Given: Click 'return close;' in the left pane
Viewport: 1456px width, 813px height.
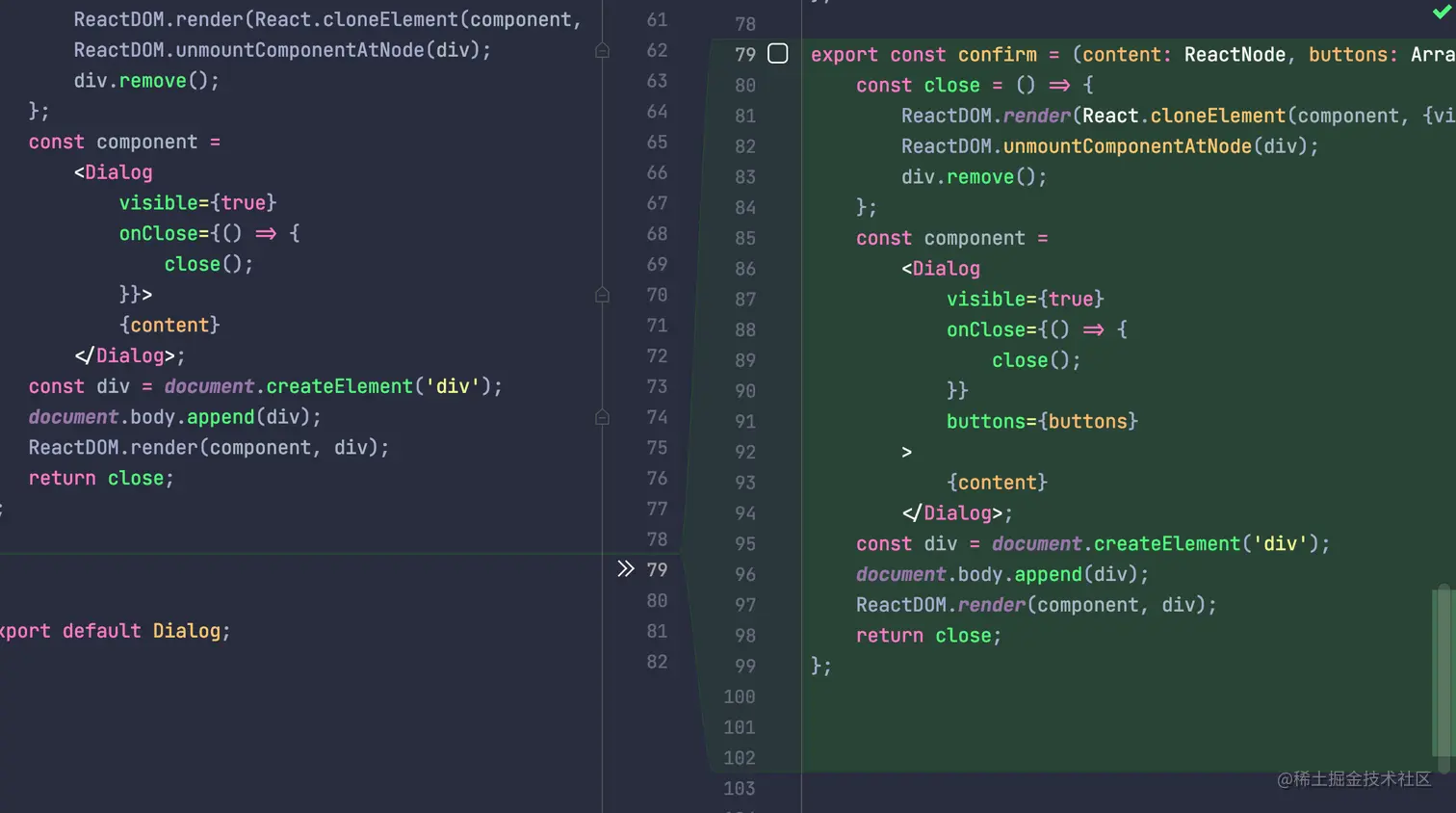Looking at the screenshot, I should coord(101,479).
